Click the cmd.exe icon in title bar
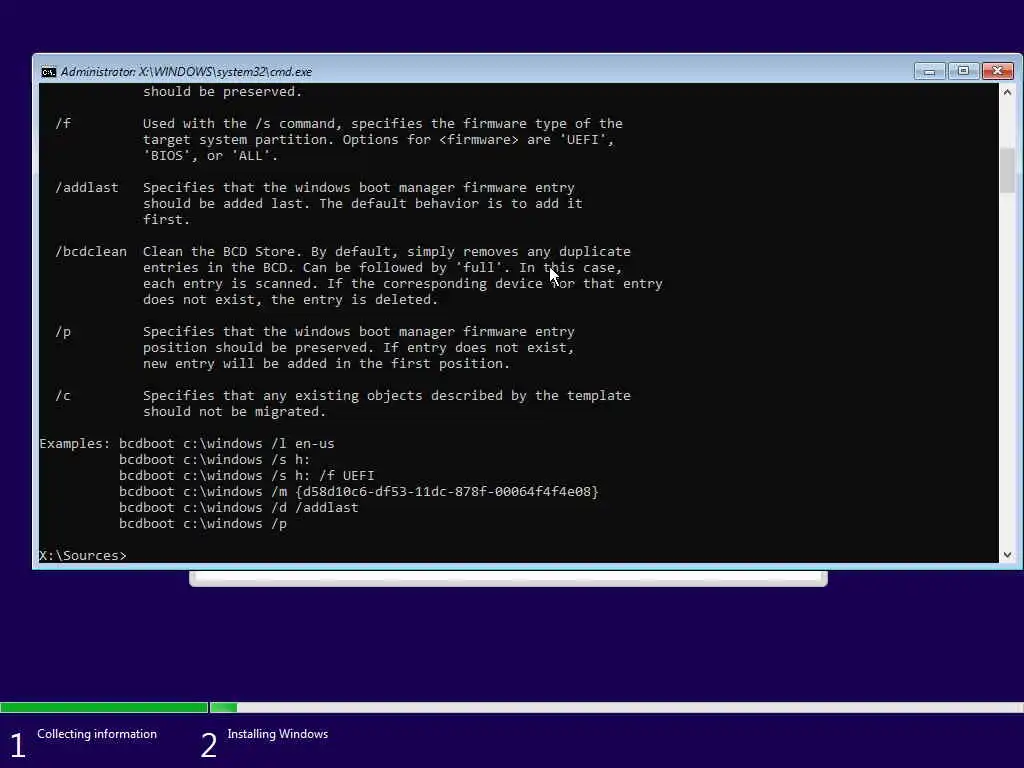Viewport: 1024px width, 768px height. click(48, 72)
